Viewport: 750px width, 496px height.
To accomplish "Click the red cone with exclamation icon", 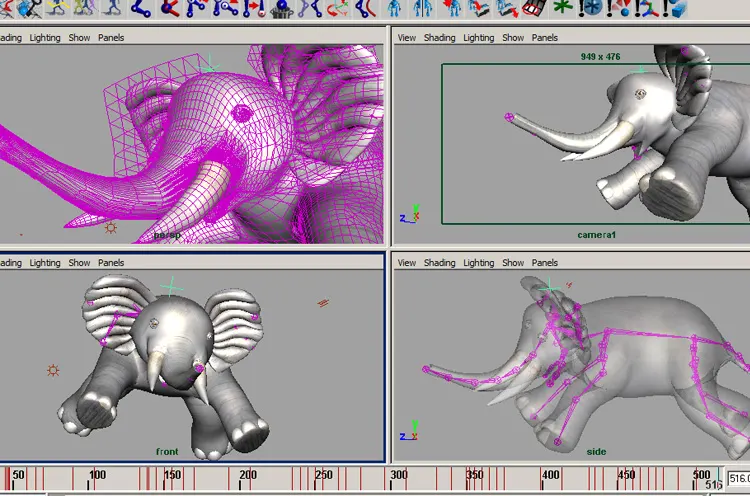I will pyautogui.click(x=619, y=9).
